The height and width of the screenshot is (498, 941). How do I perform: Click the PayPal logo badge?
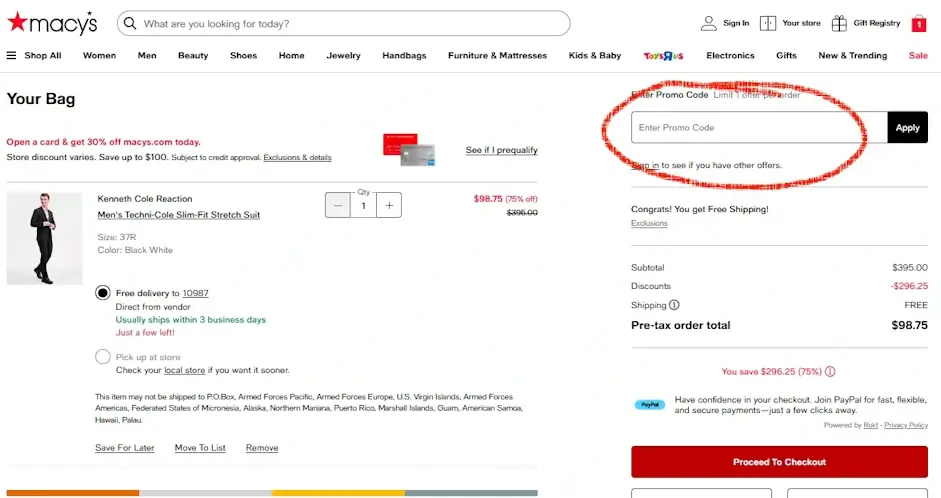coord(650,404)
